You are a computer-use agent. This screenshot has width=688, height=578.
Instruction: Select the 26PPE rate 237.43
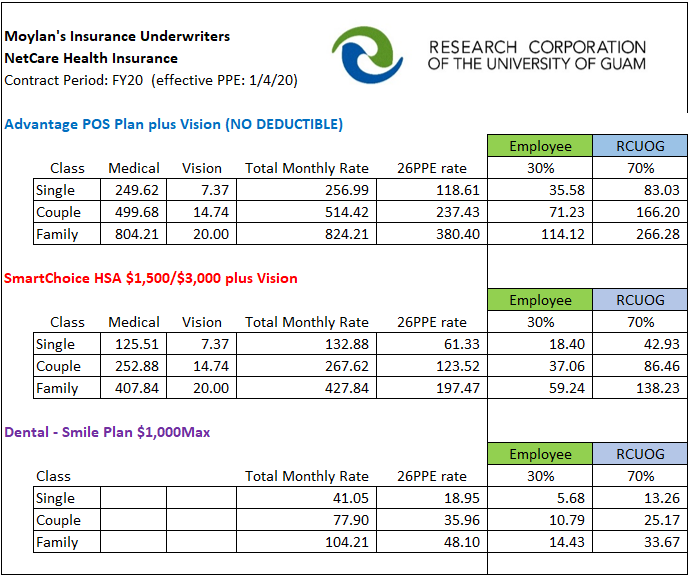pos(432,212)
